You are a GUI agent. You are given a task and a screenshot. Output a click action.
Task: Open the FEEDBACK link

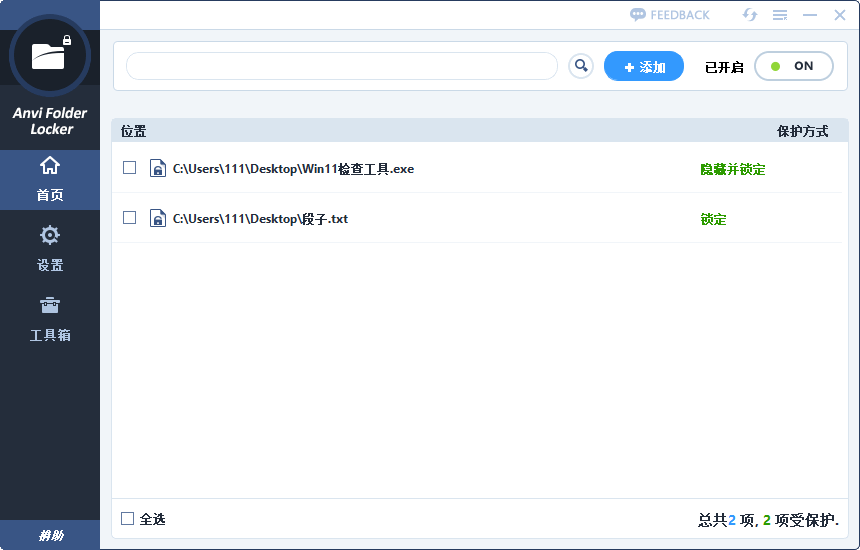669,15
